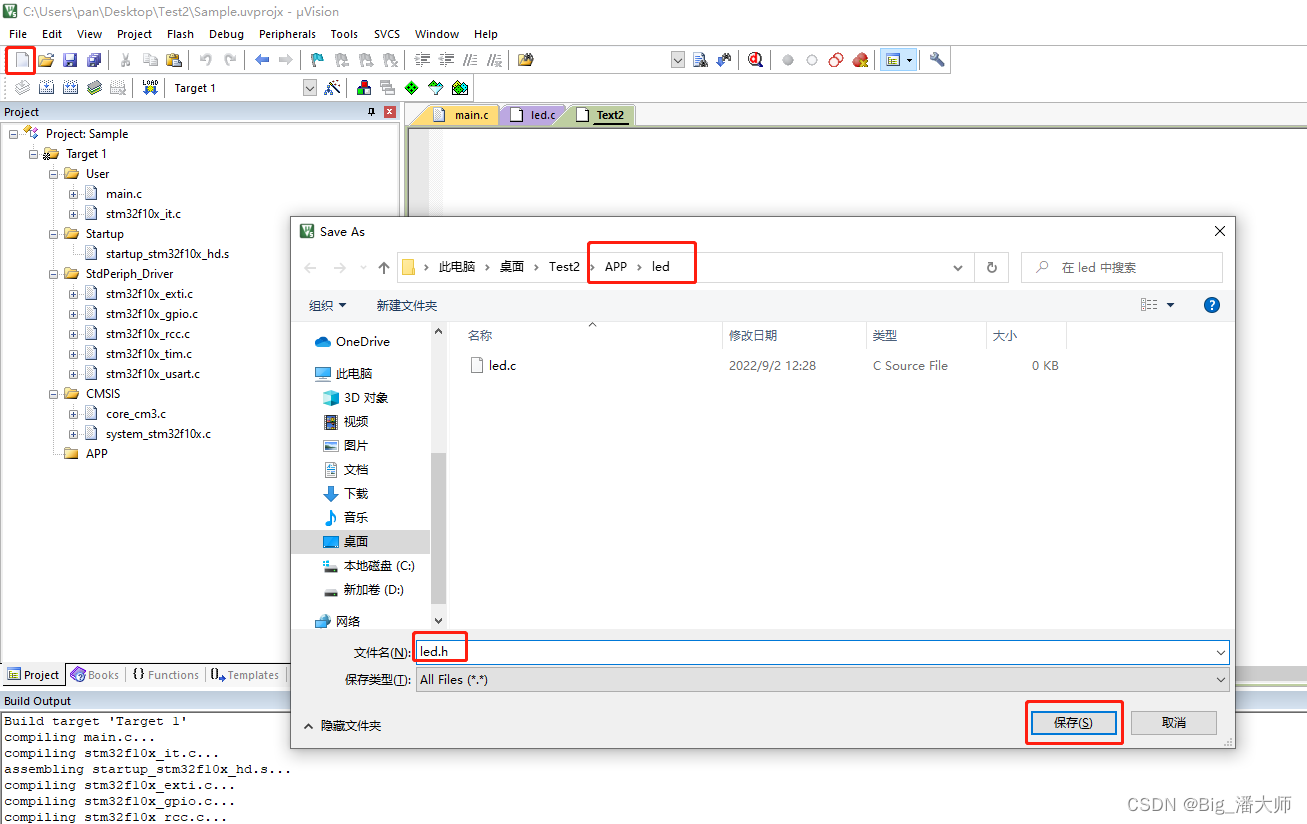Image resolution: width=1307 pixels, height=824 pixels.
Task: Open the Project menu
Action: pyautogui.click(x=134, y=34)
